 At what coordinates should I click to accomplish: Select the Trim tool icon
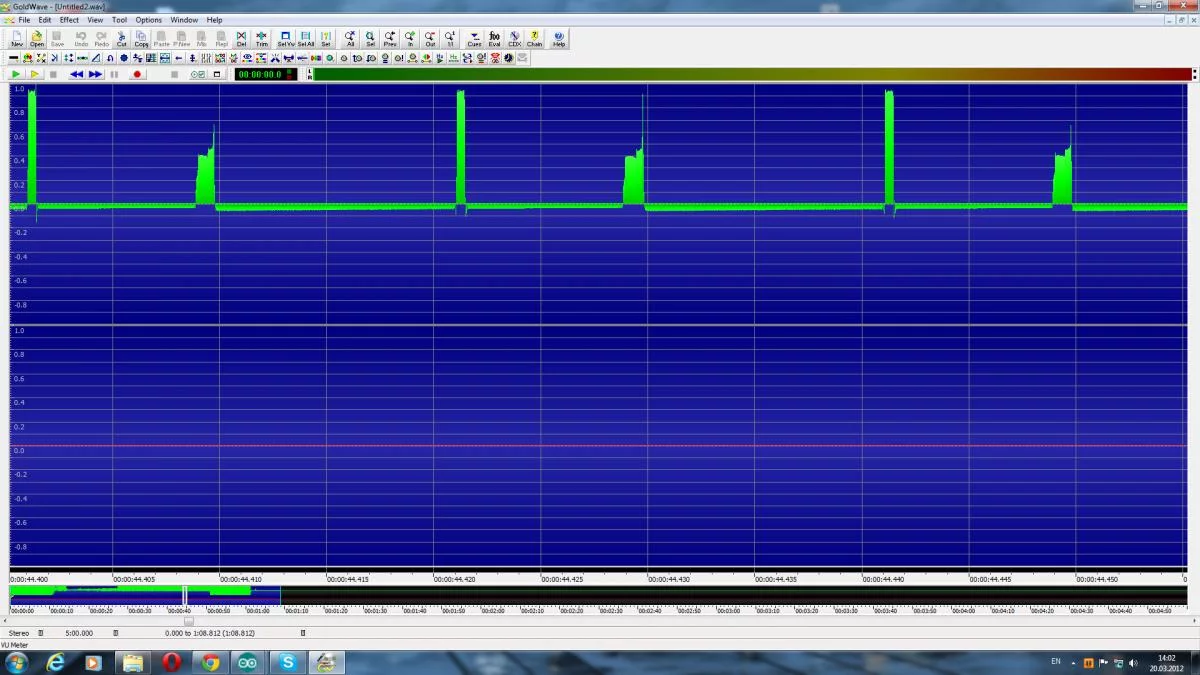point(262,39)
